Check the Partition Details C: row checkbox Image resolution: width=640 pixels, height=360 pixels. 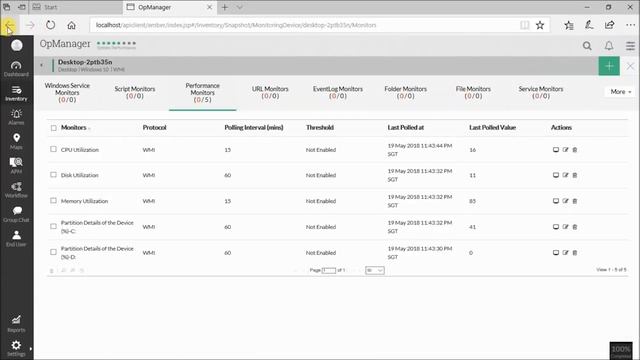coord(53,226)
